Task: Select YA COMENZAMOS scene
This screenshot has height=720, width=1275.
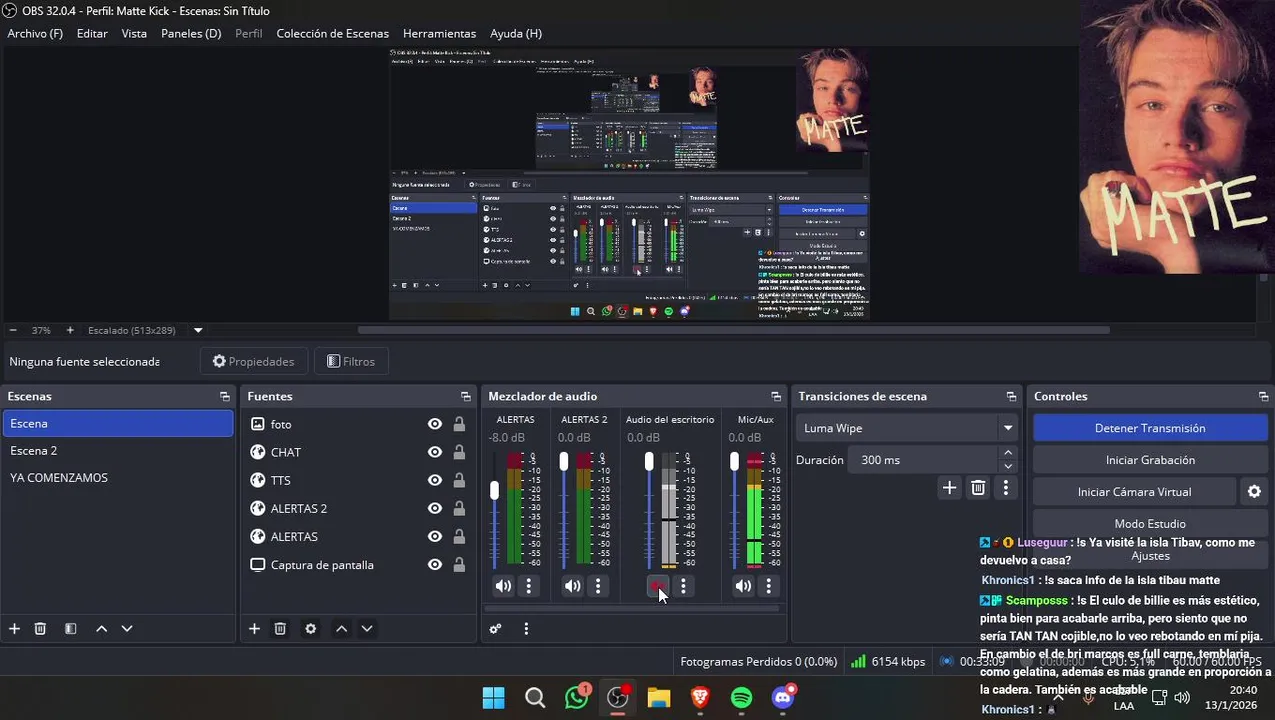Action: 118,478
